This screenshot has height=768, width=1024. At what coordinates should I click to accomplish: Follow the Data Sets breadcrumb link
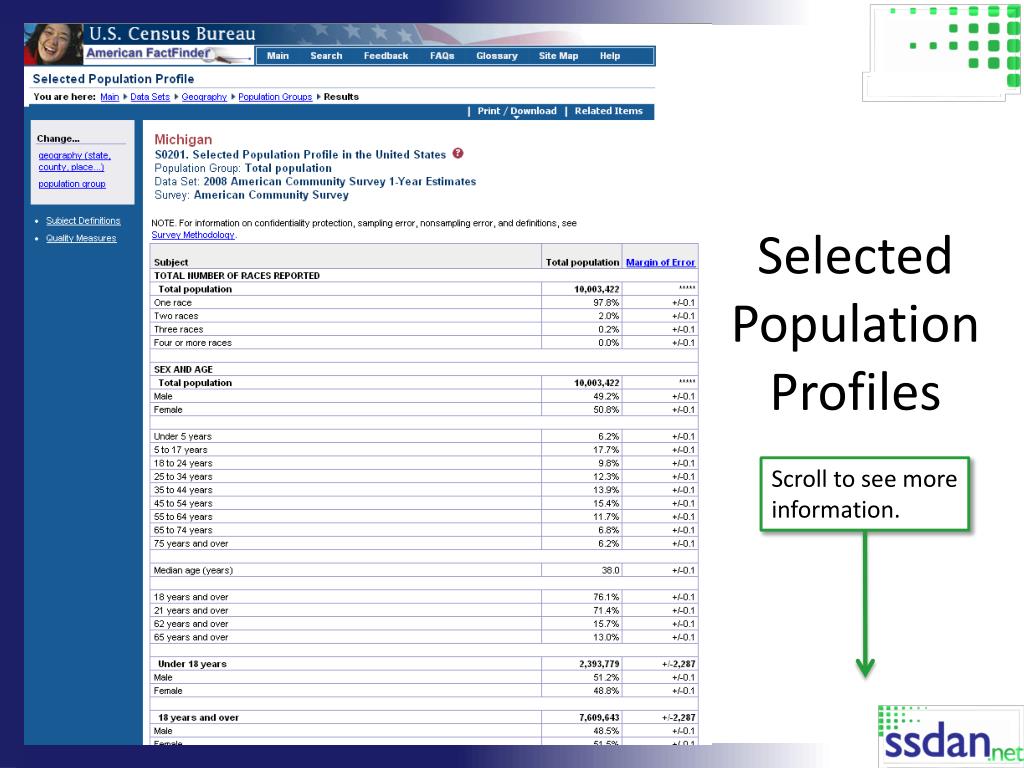pyautogui.click(x=150, y=97)
